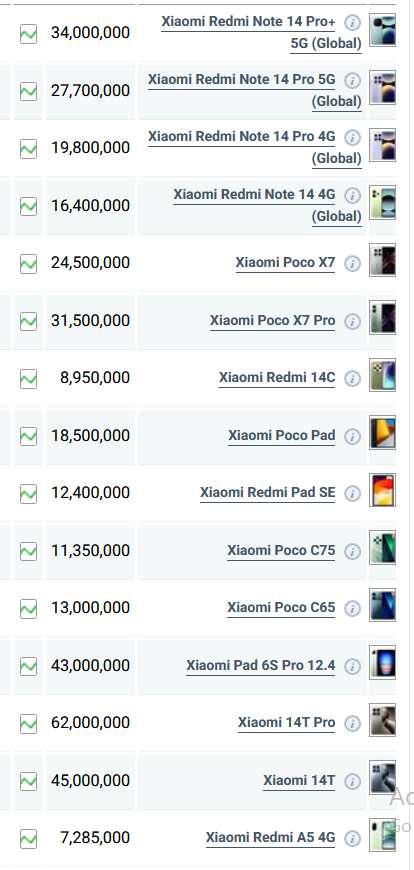Viewport: 414px width, 870px height.
Task: Click info icon for Redmi Note 14 Pro+ 5G
Action: click(352, 23)
